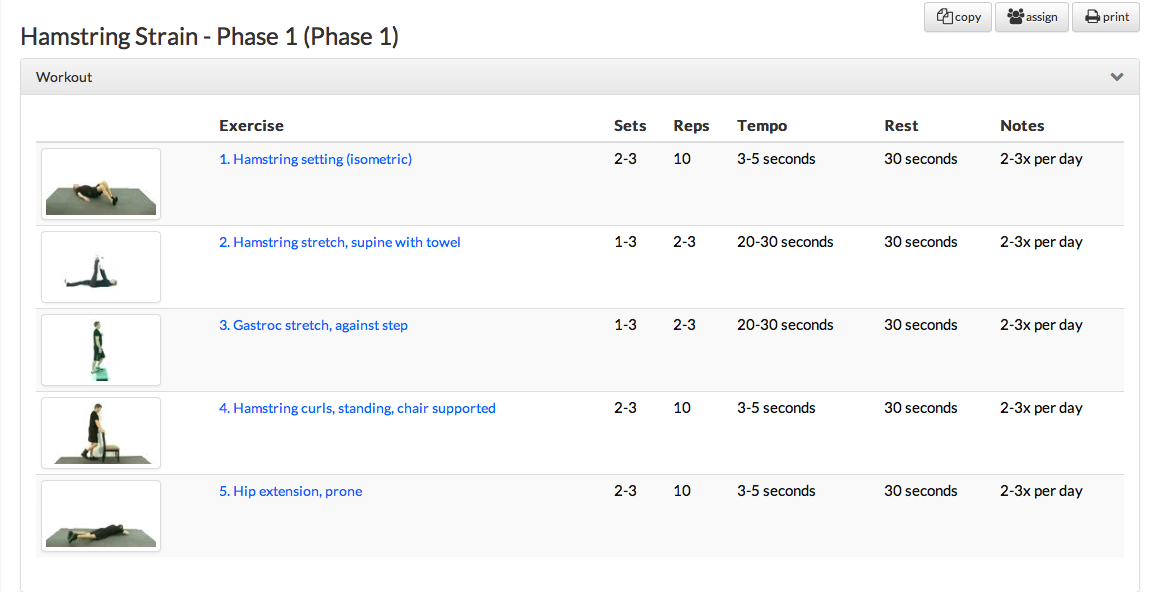Open the Hamstring setting (isometric) thumbnail
Viewport: 1155px width, 592px height.
click(x=101, y=184)
